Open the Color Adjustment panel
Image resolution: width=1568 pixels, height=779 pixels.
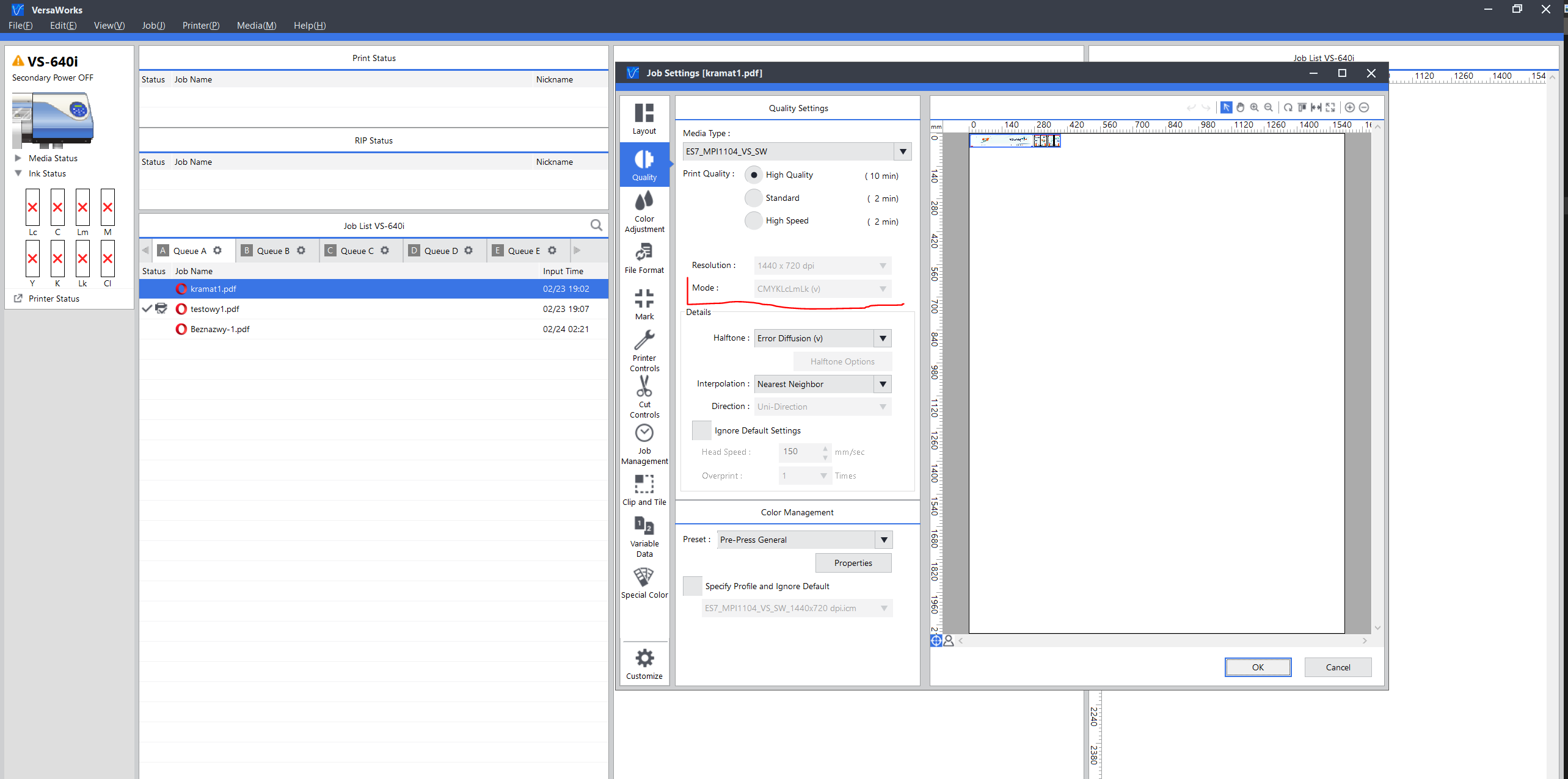coord(644,211)
